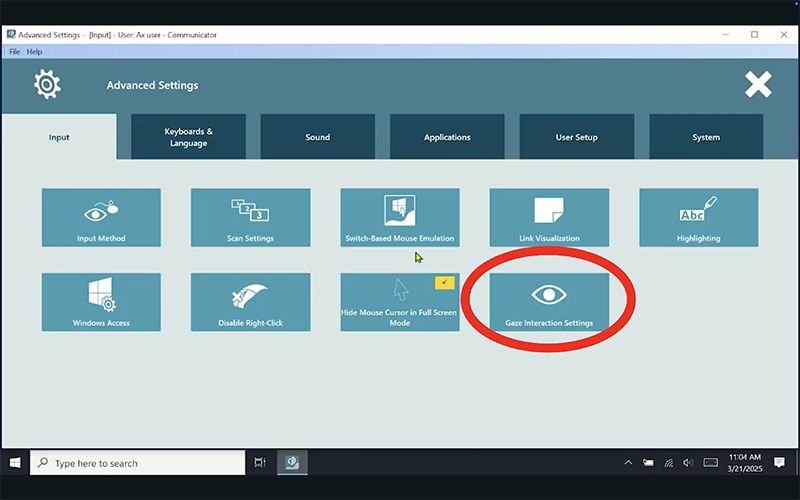The height and width of the screenshot is (500, 800).
Task: Click the Windows search box on taskbar
Action: click(x=138, y=463)
